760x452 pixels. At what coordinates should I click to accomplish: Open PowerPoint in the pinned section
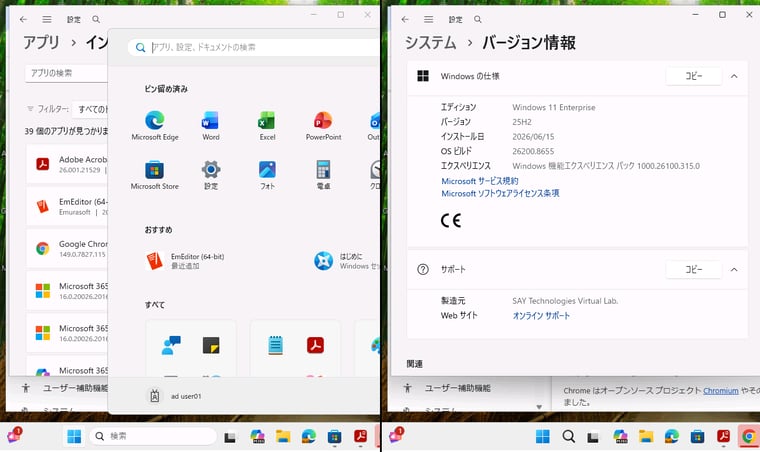[x=323, y=125]
